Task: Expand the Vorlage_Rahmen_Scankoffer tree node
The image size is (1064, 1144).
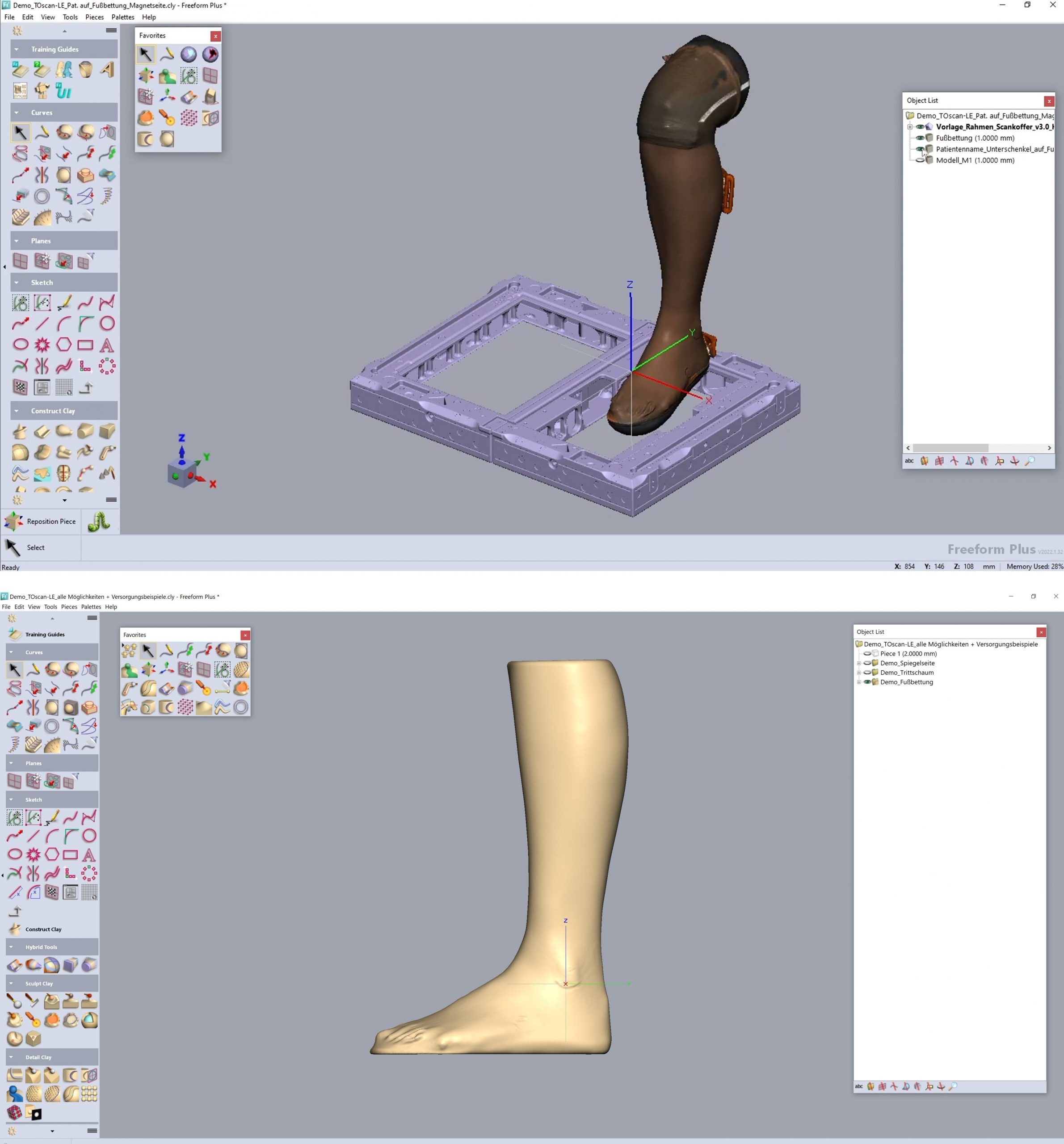Action: pos(910,127)
